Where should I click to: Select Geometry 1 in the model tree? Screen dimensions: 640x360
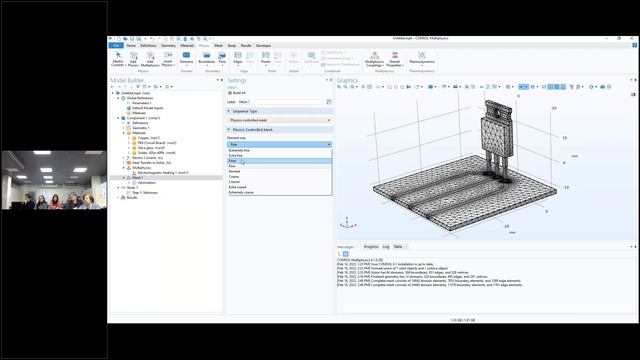140,128
